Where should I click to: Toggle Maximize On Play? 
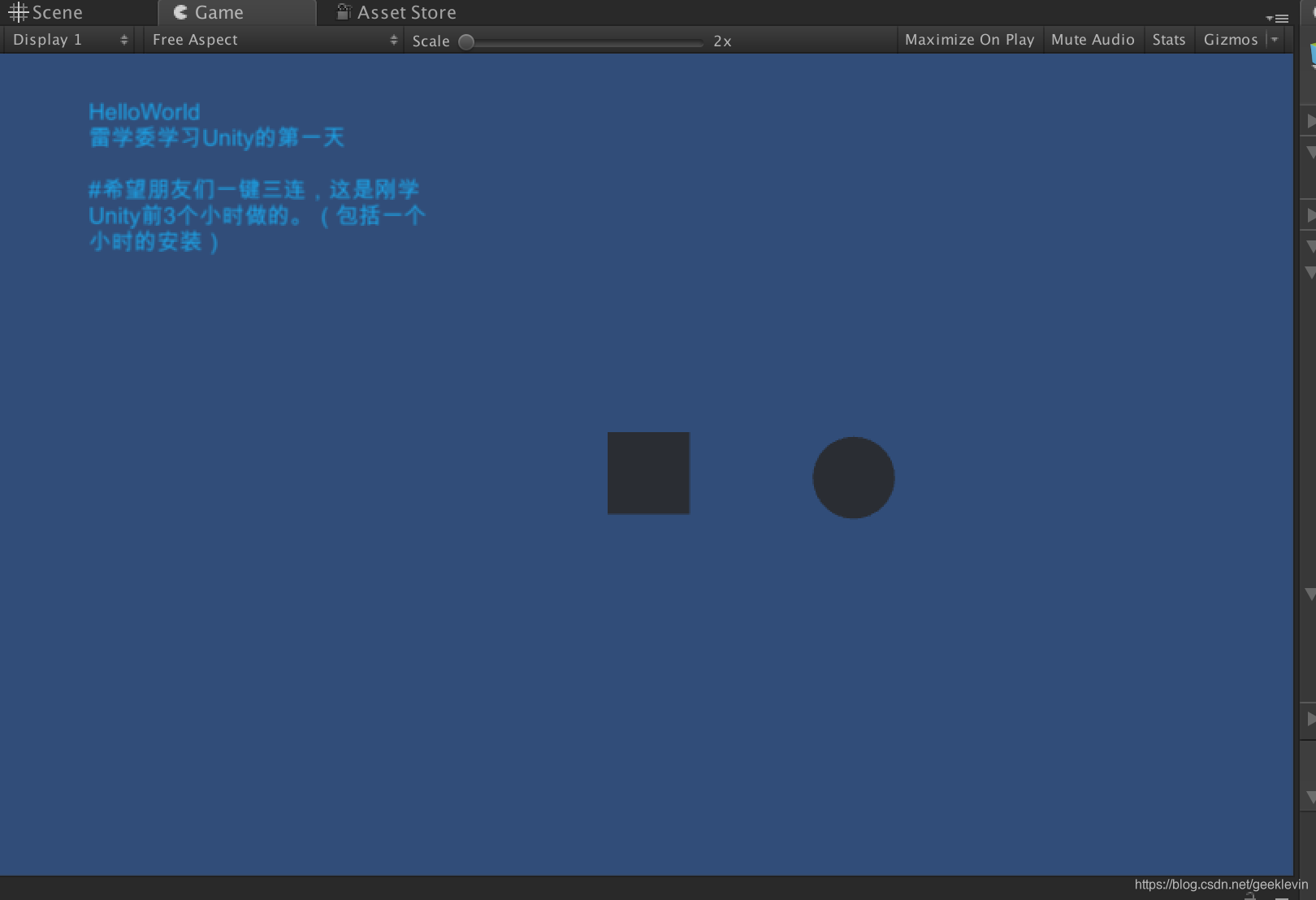click(x=970, y=40)
